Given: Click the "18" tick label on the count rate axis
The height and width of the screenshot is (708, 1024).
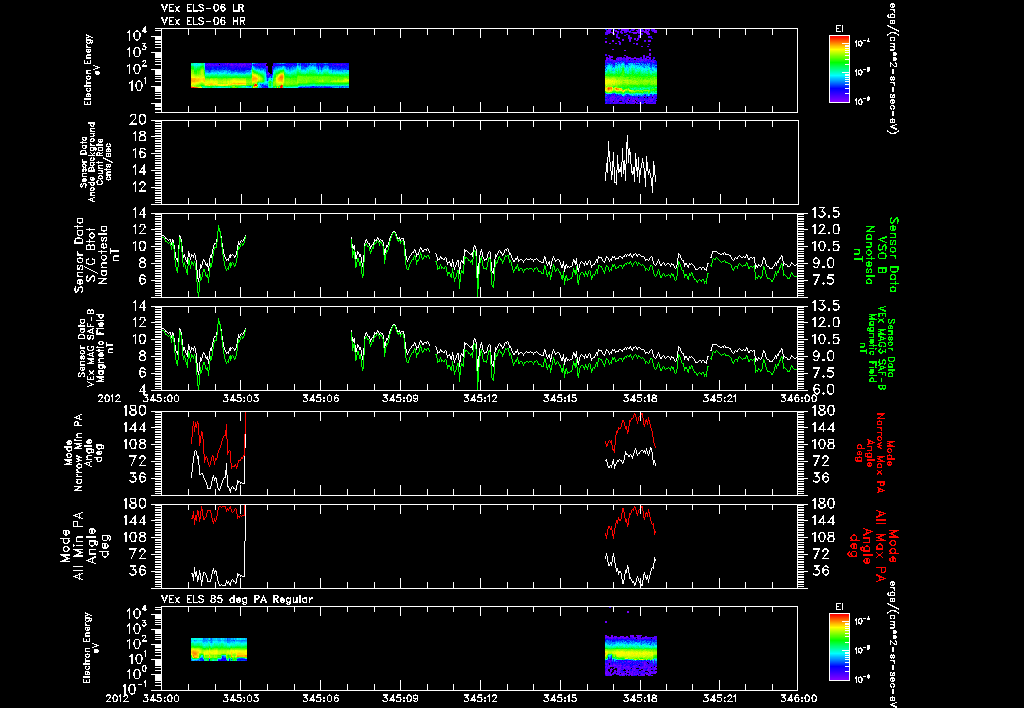Looking at the screenshot, I should 138,137.
